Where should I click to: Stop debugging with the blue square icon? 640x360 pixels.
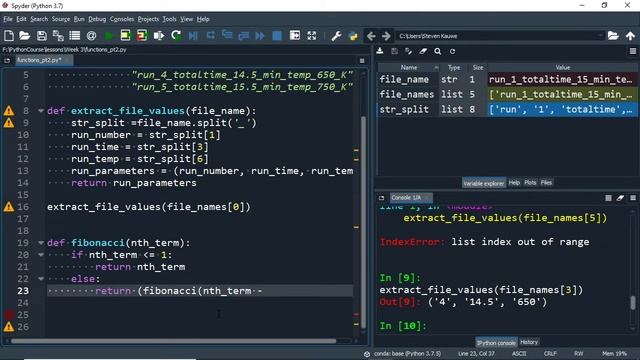[x=277, y=36]
